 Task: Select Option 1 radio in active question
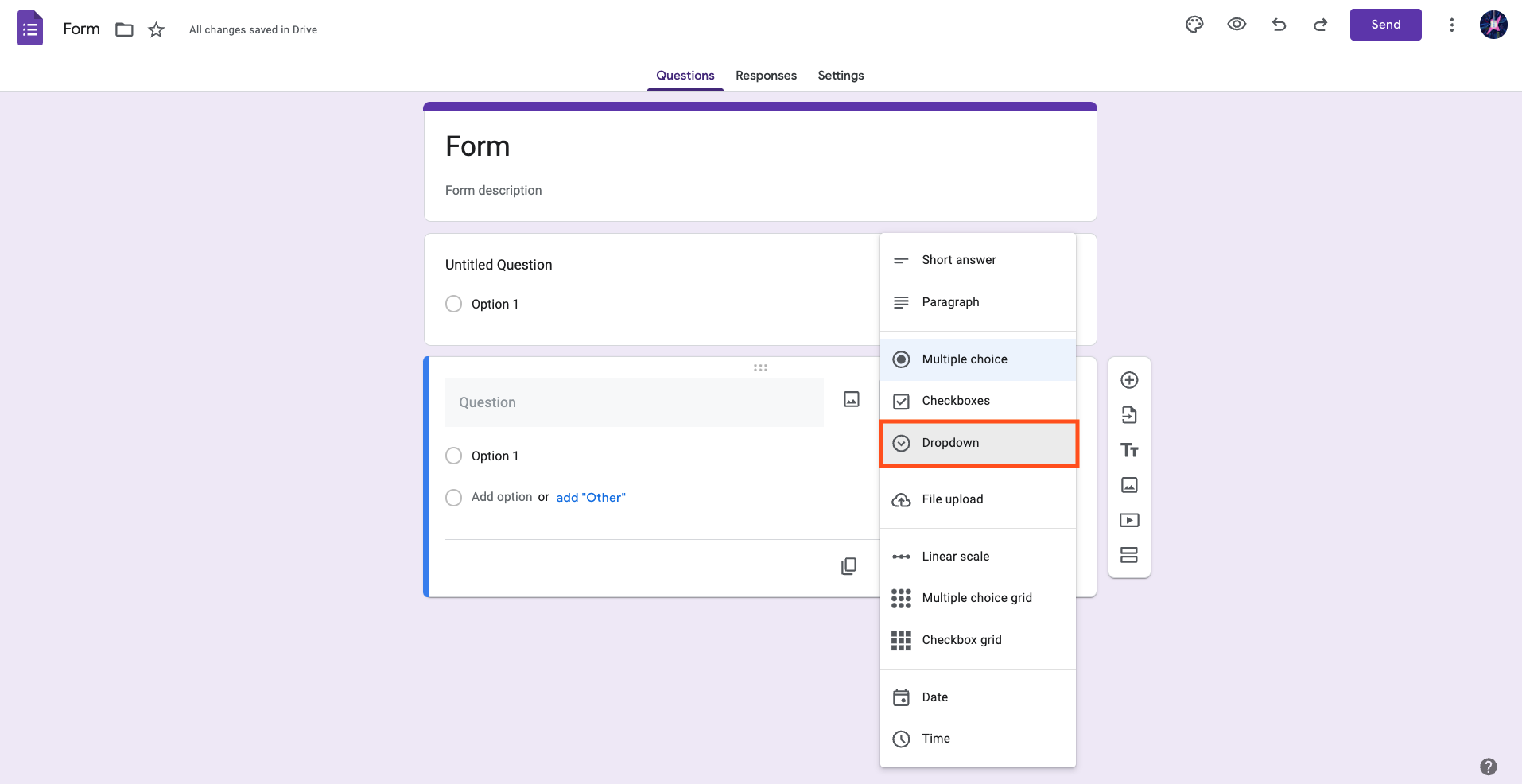coord(454,456)
